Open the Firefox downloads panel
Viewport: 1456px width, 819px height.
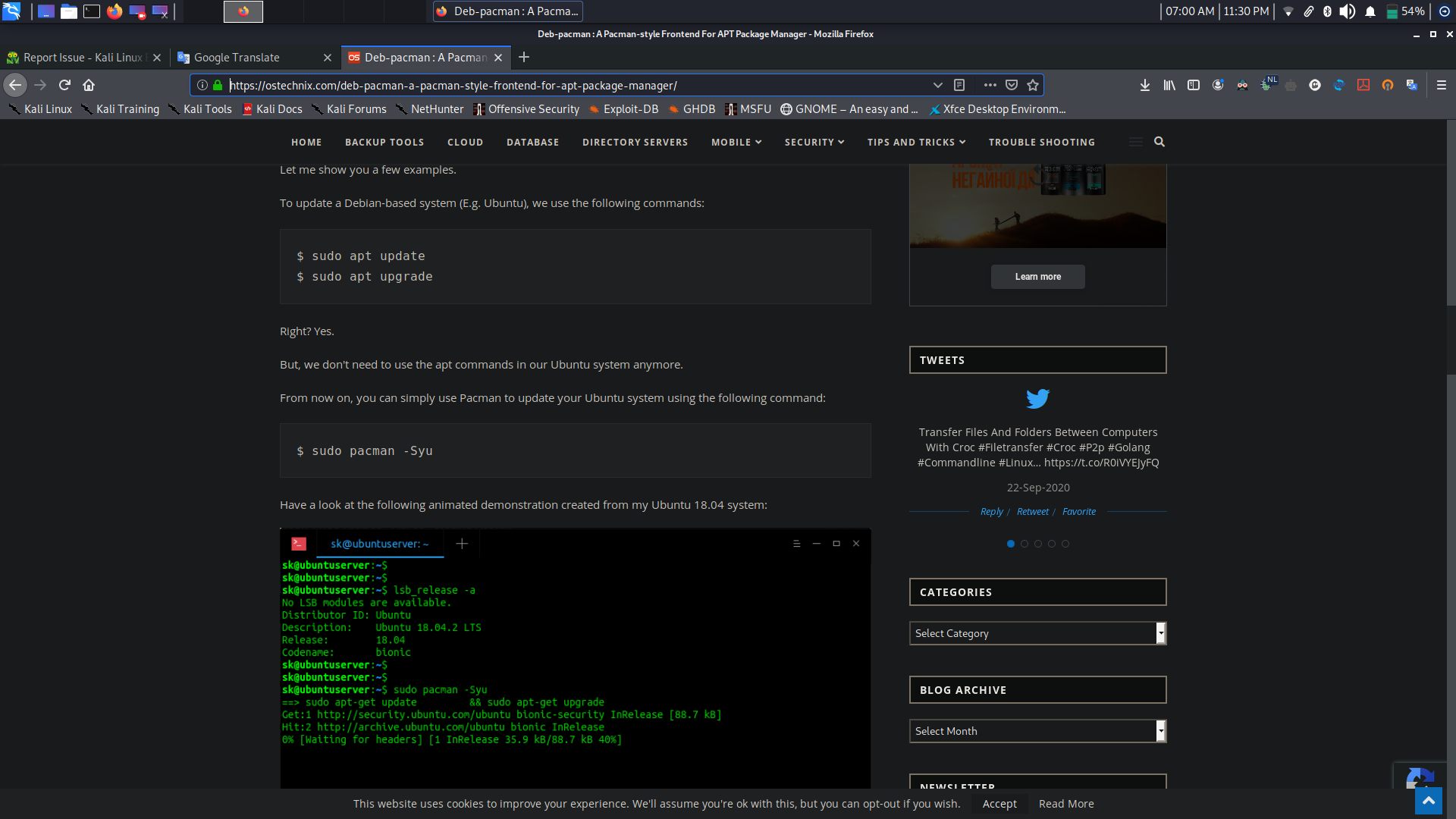pos(1145,85)
